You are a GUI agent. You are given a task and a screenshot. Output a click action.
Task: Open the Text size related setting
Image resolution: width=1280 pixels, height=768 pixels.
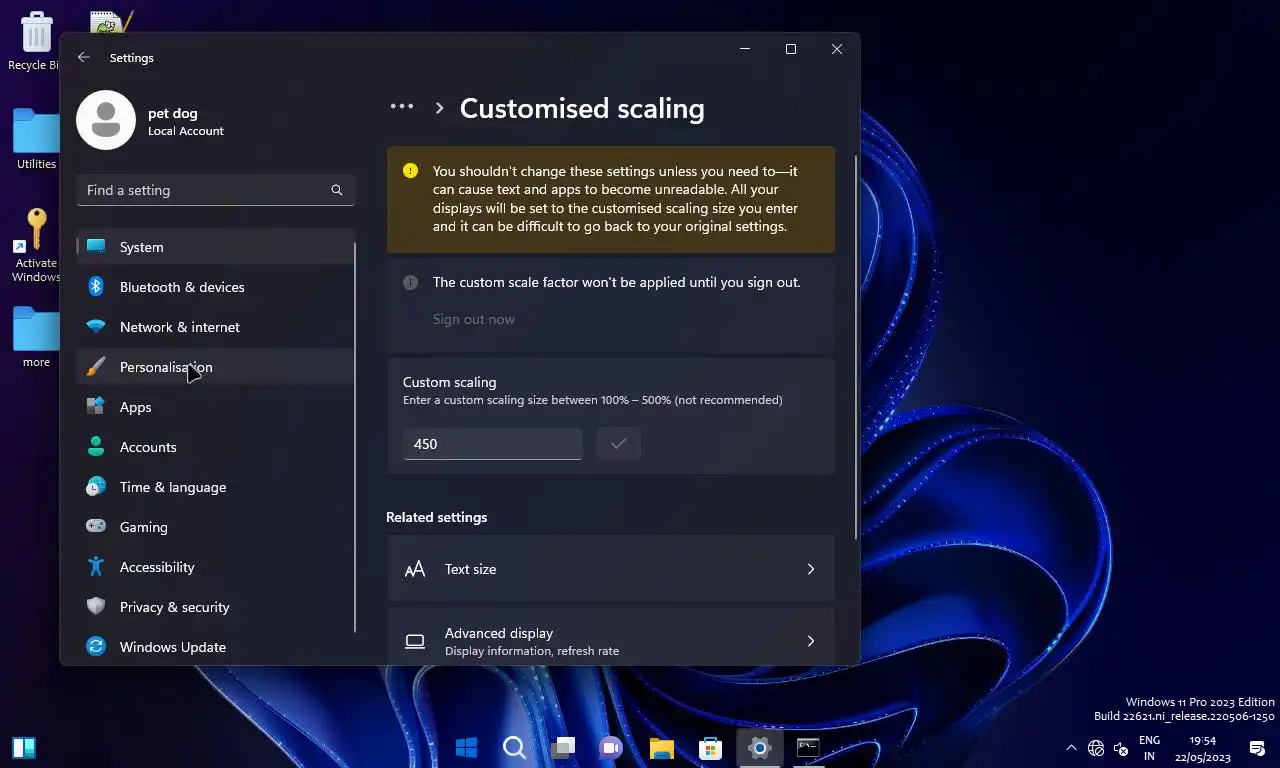pyautogui.click(x=611, y=569)
